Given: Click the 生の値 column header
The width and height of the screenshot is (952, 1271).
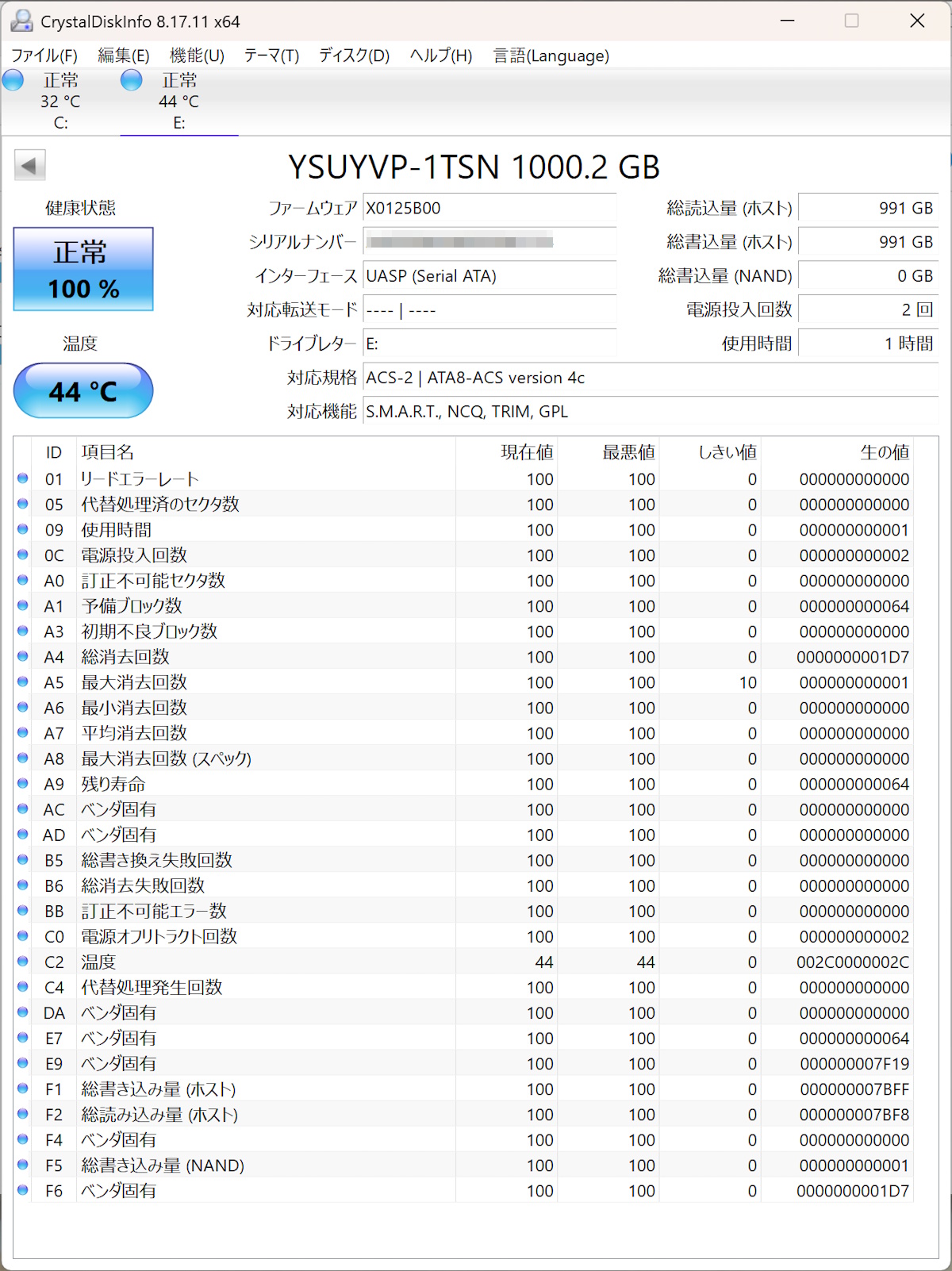Looking at the screenshot, I should [x=884, y=452].
